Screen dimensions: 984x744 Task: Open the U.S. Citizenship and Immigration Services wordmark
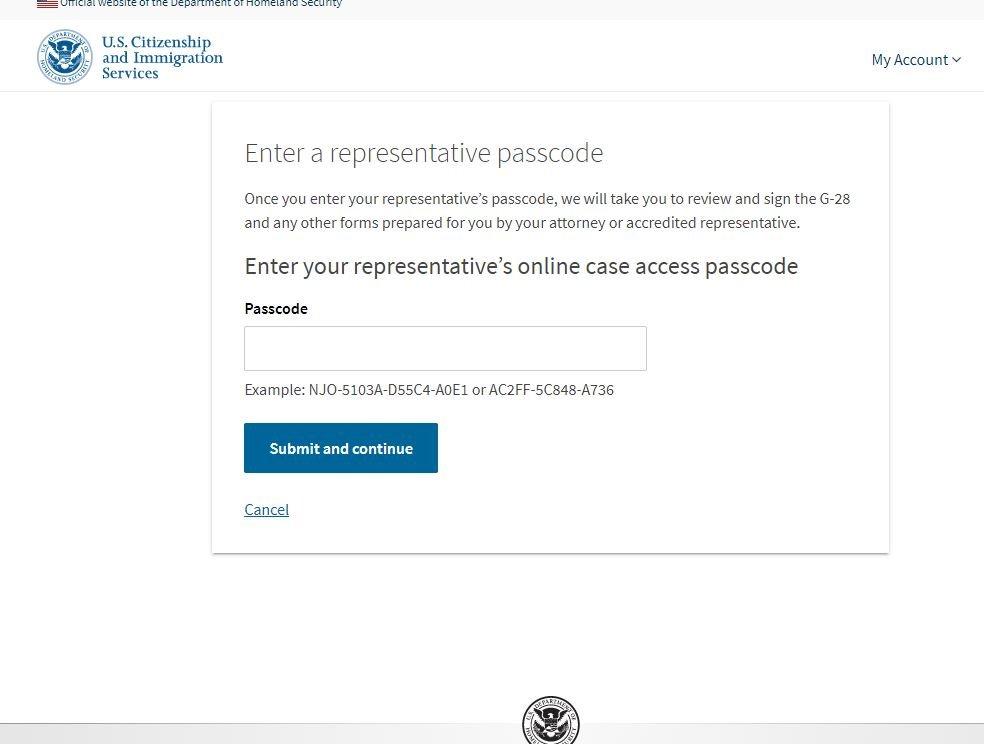click(x=162, y=57)
